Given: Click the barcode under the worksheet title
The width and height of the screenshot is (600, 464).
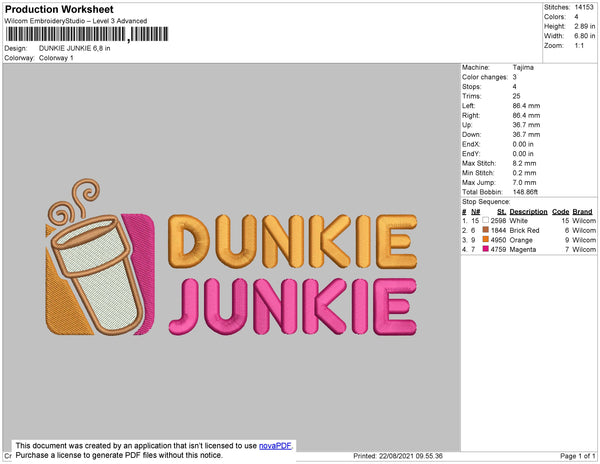Looking at the screenshot, I should coord(87,34).
